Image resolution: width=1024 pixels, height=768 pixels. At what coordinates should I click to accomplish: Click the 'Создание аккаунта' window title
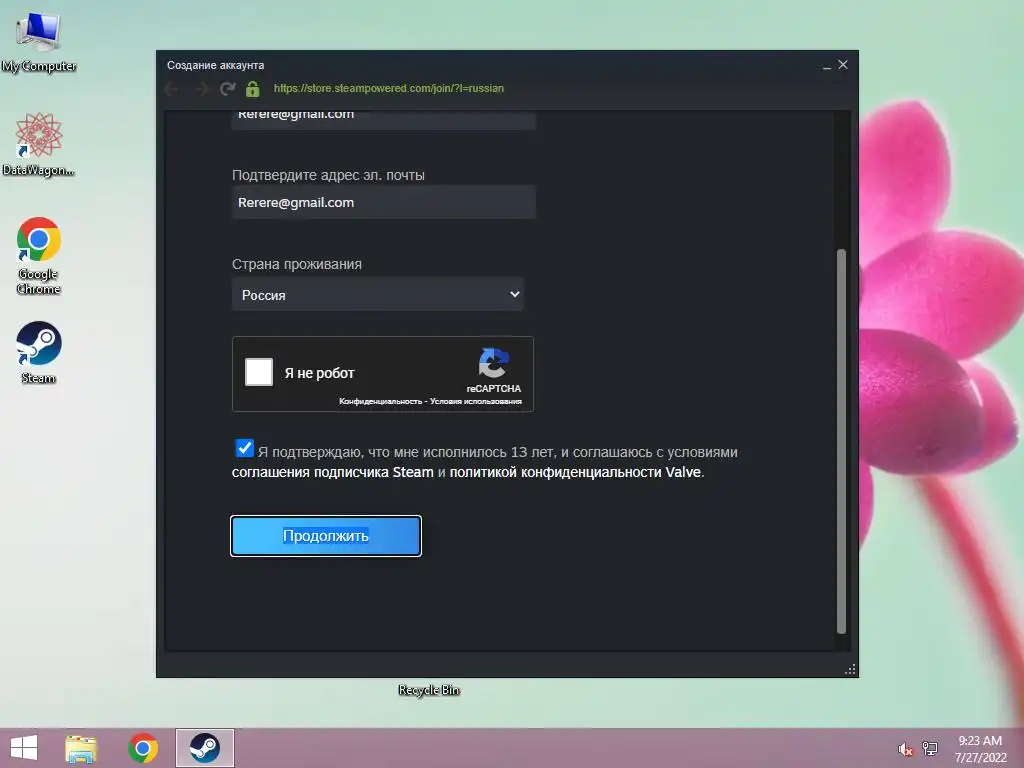(x=216, y=65)
